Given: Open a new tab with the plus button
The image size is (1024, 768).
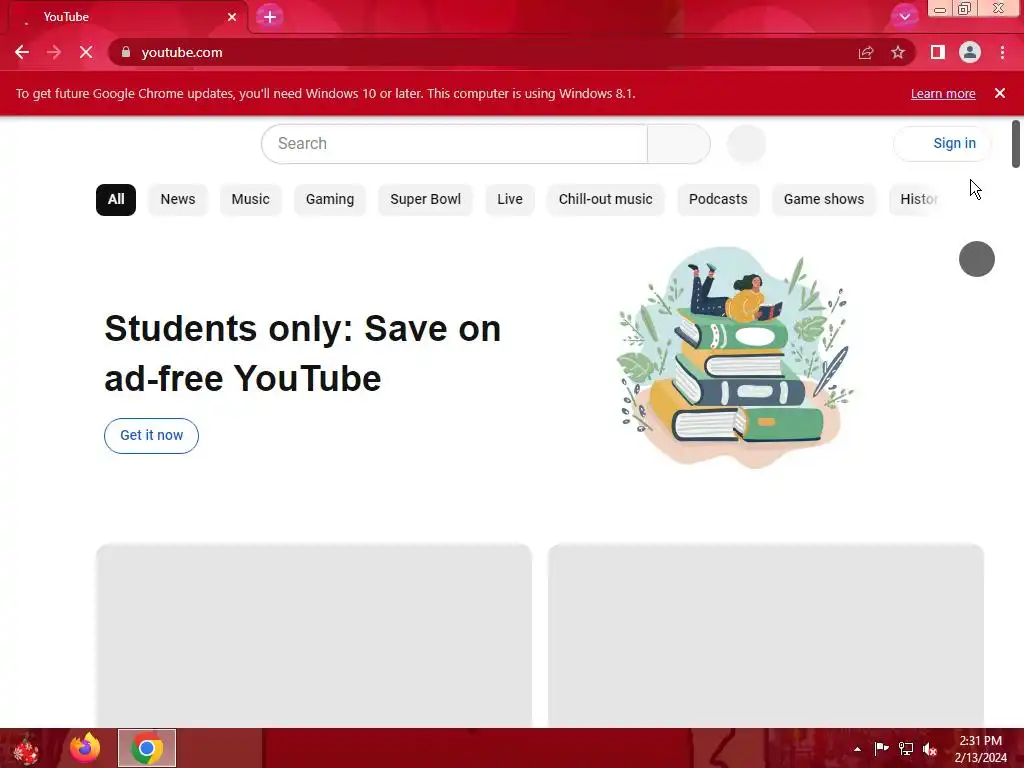Looking at the screenshot, I should pos(270,17).
